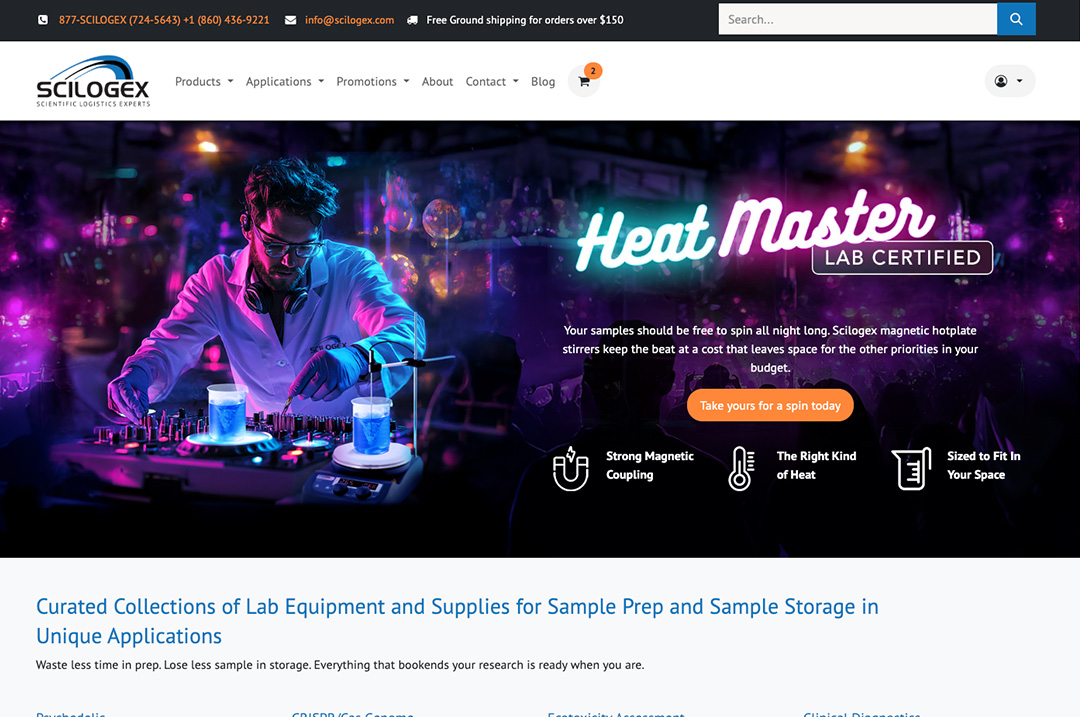1080x717 pixels.
Task: Click the envelope email icon
Action: click(291, 20)
